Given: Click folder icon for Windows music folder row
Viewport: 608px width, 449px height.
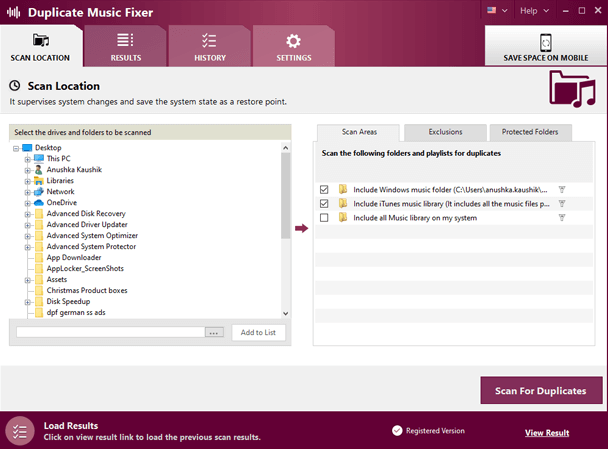Looking at the screenshot, I should click(343, 189).
